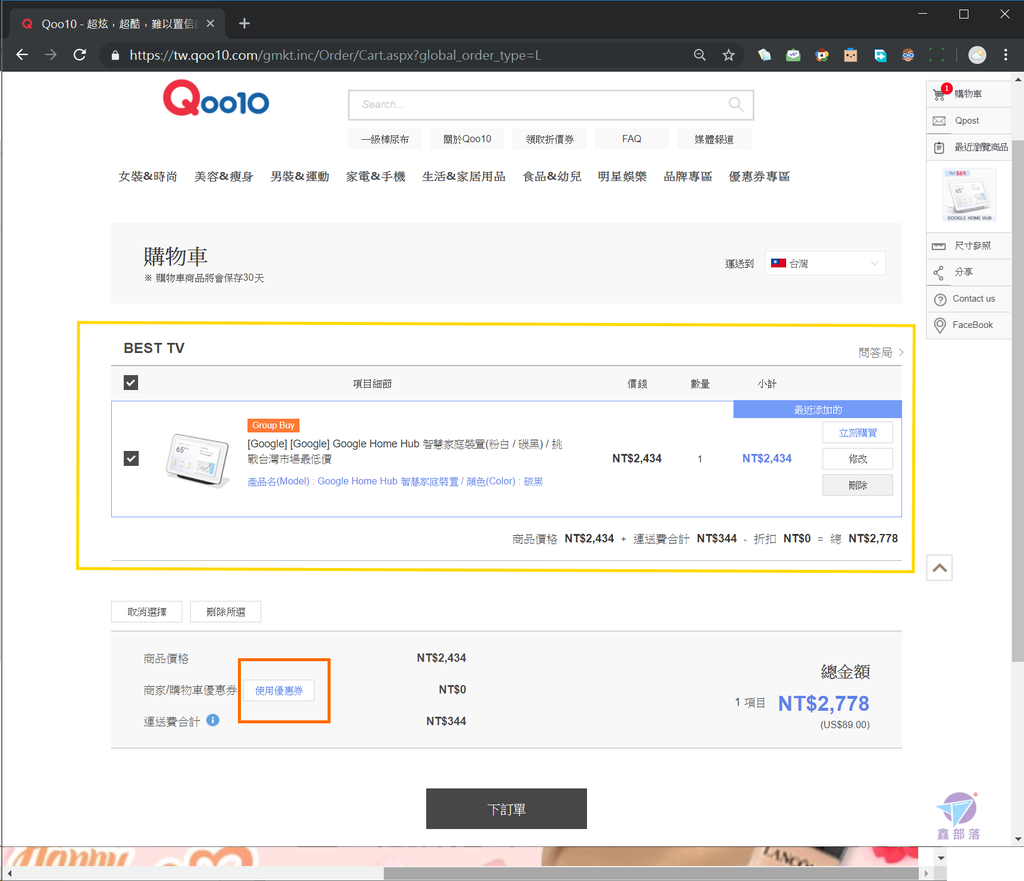Click the 媒體報道 link

coord(714,139)
